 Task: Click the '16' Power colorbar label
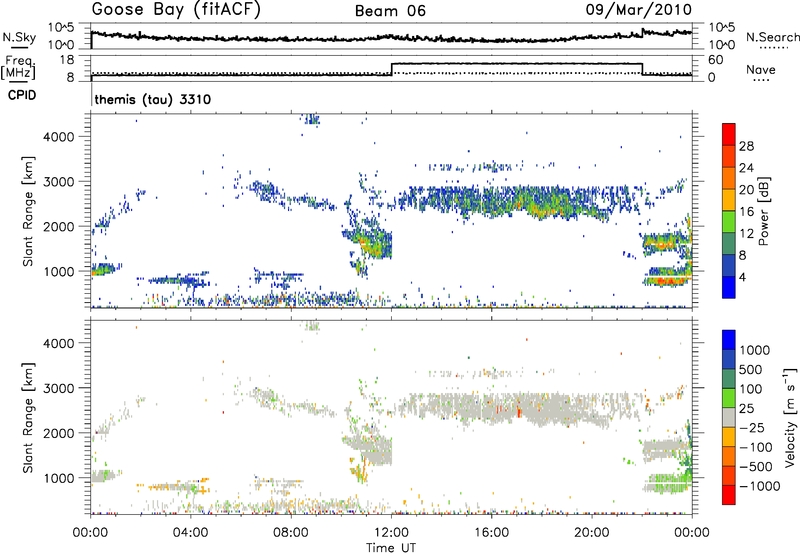pos(746,212)
